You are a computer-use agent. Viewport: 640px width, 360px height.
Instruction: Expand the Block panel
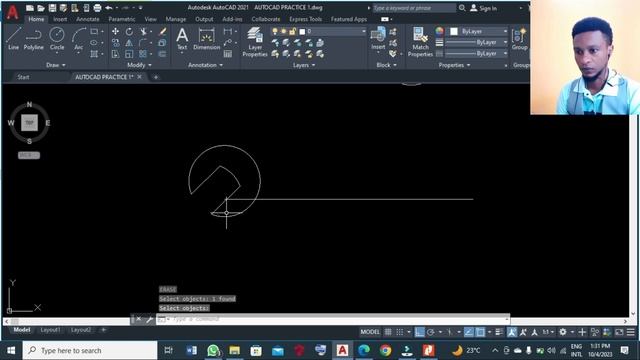coord(386,65)
